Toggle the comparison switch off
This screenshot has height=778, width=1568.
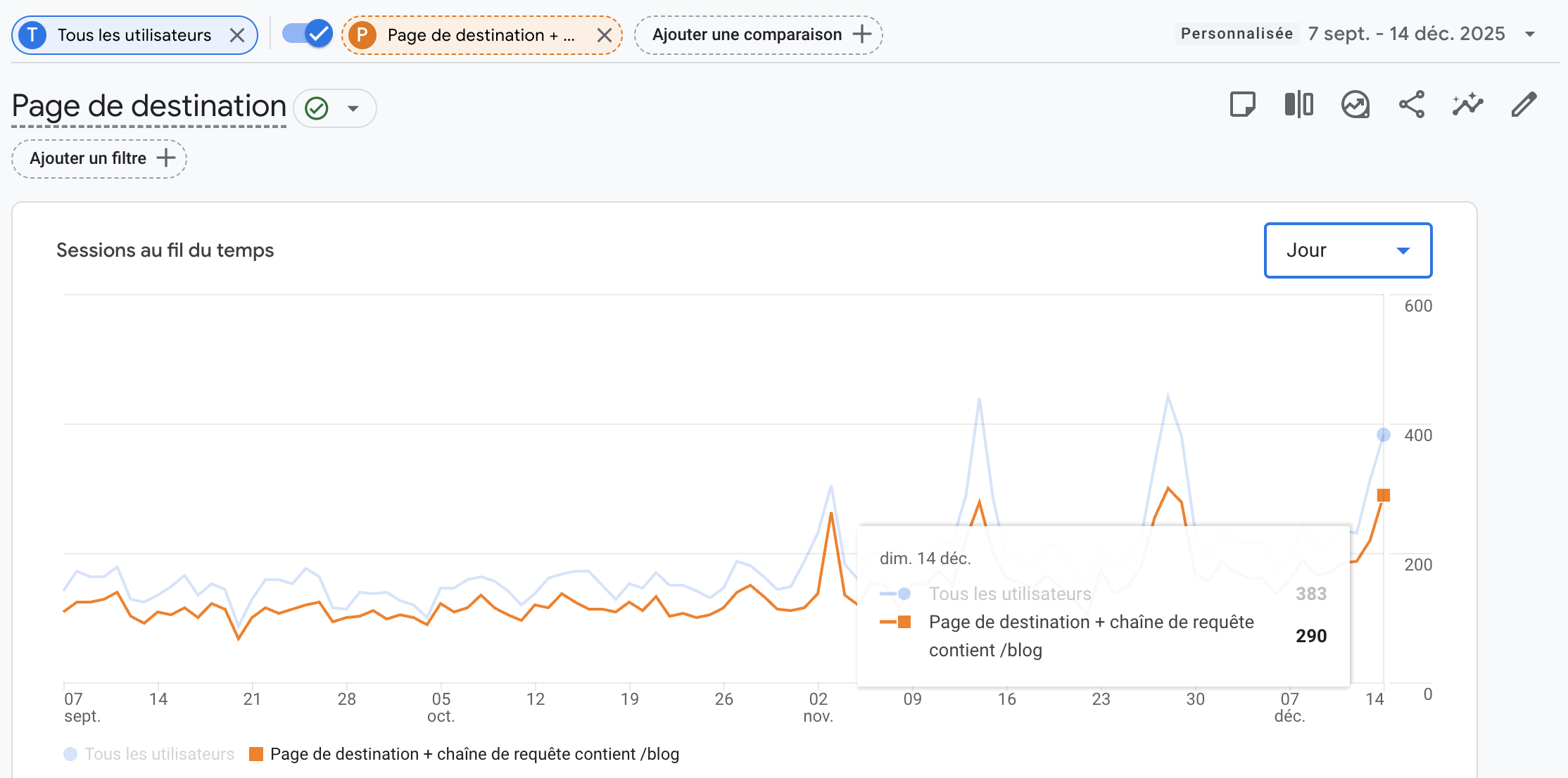(308, 34)
